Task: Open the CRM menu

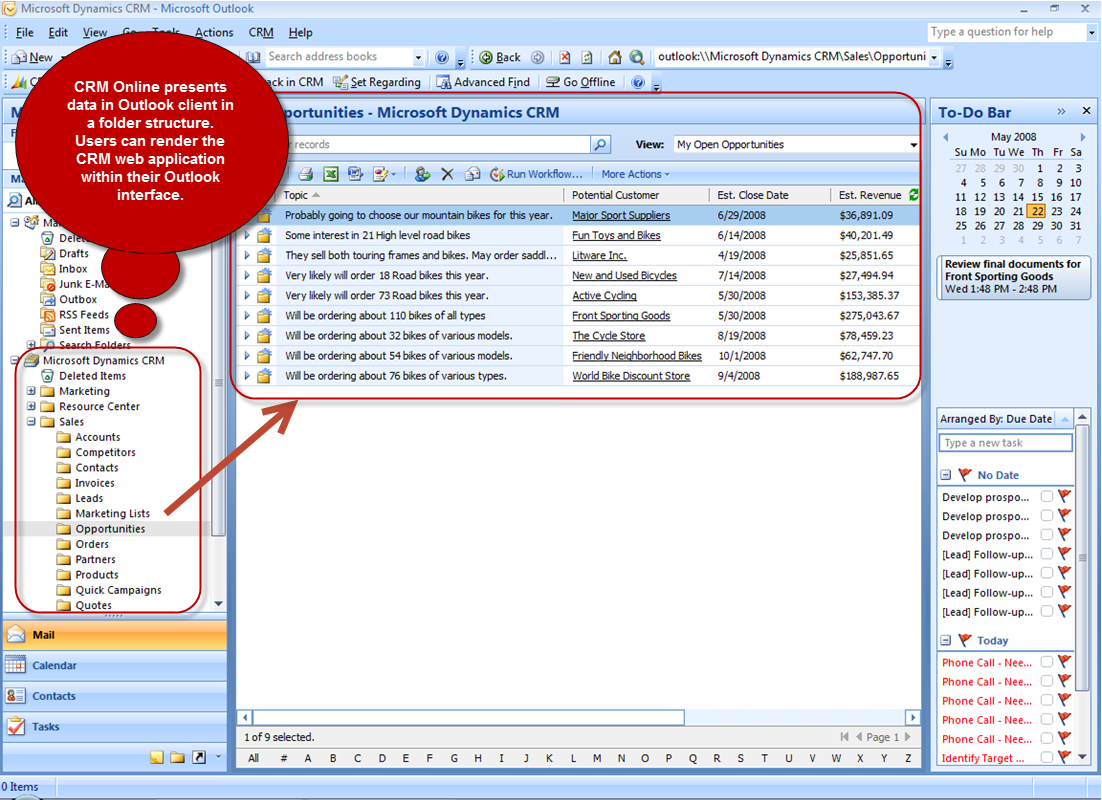Action: [261, 32]
